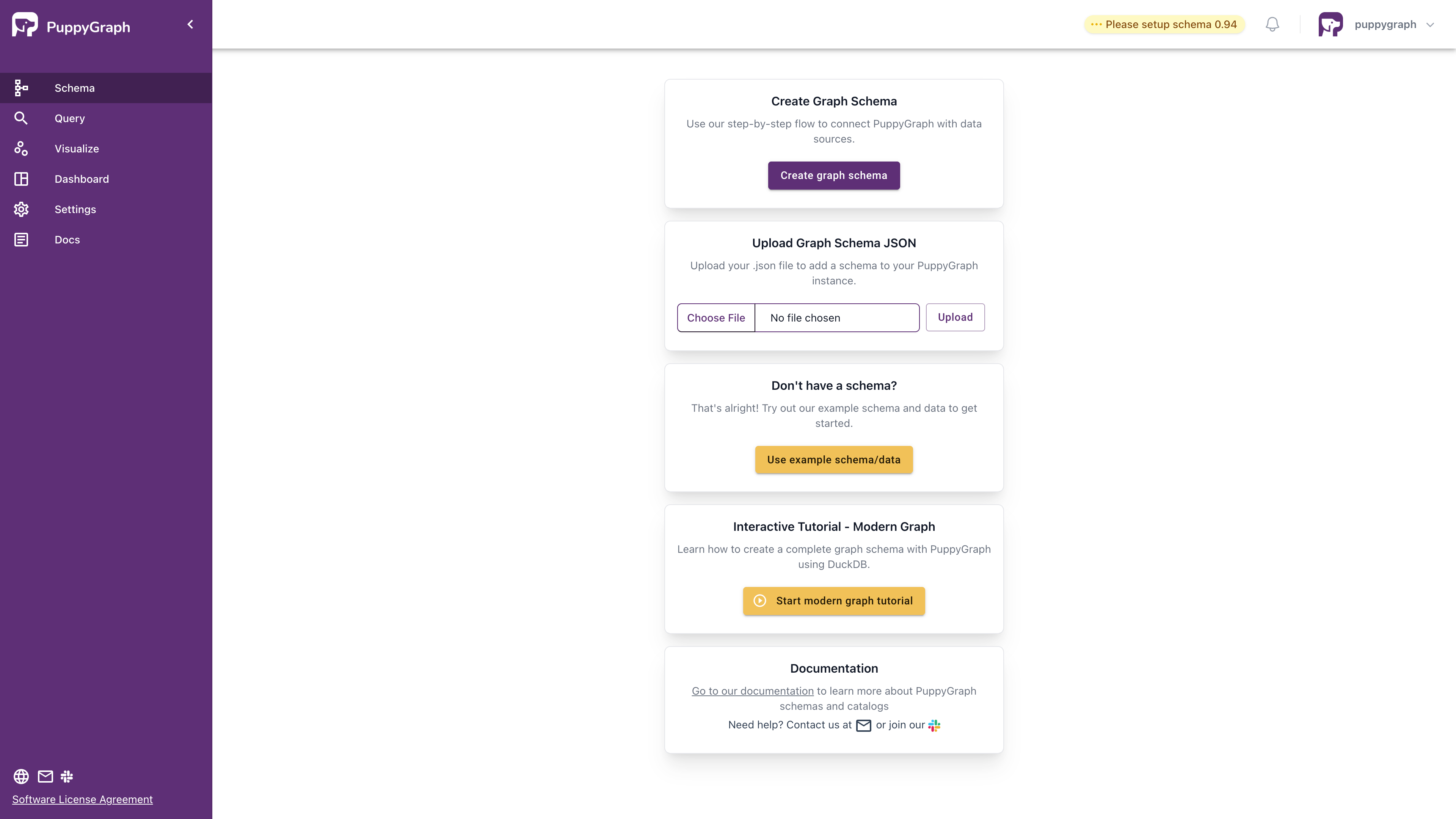Join the PuppyGraph Slack via its icon
The image size is (1456, 819).
(67, 776)
